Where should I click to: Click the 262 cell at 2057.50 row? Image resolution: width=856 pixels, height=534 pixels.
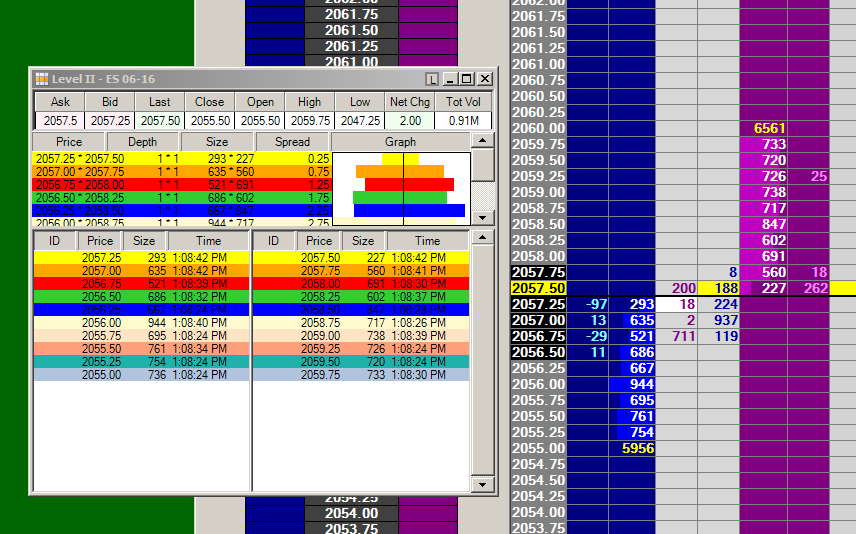809,288
